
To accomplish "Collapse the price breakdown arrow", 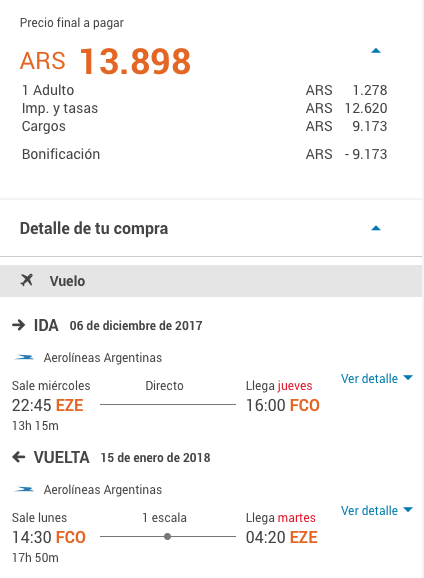I will pos(375,51).
